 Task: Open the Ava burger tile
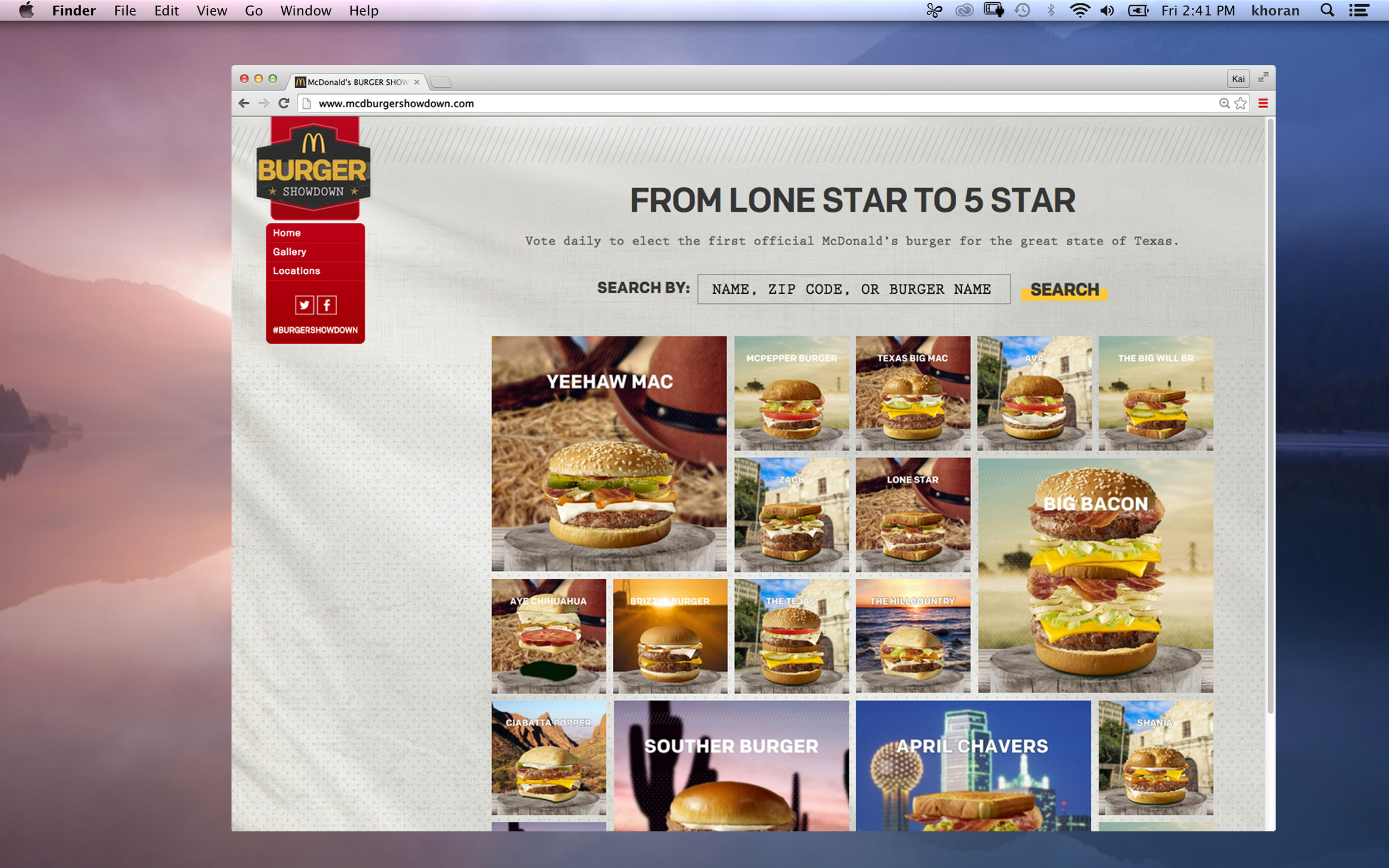point(1034,393)
